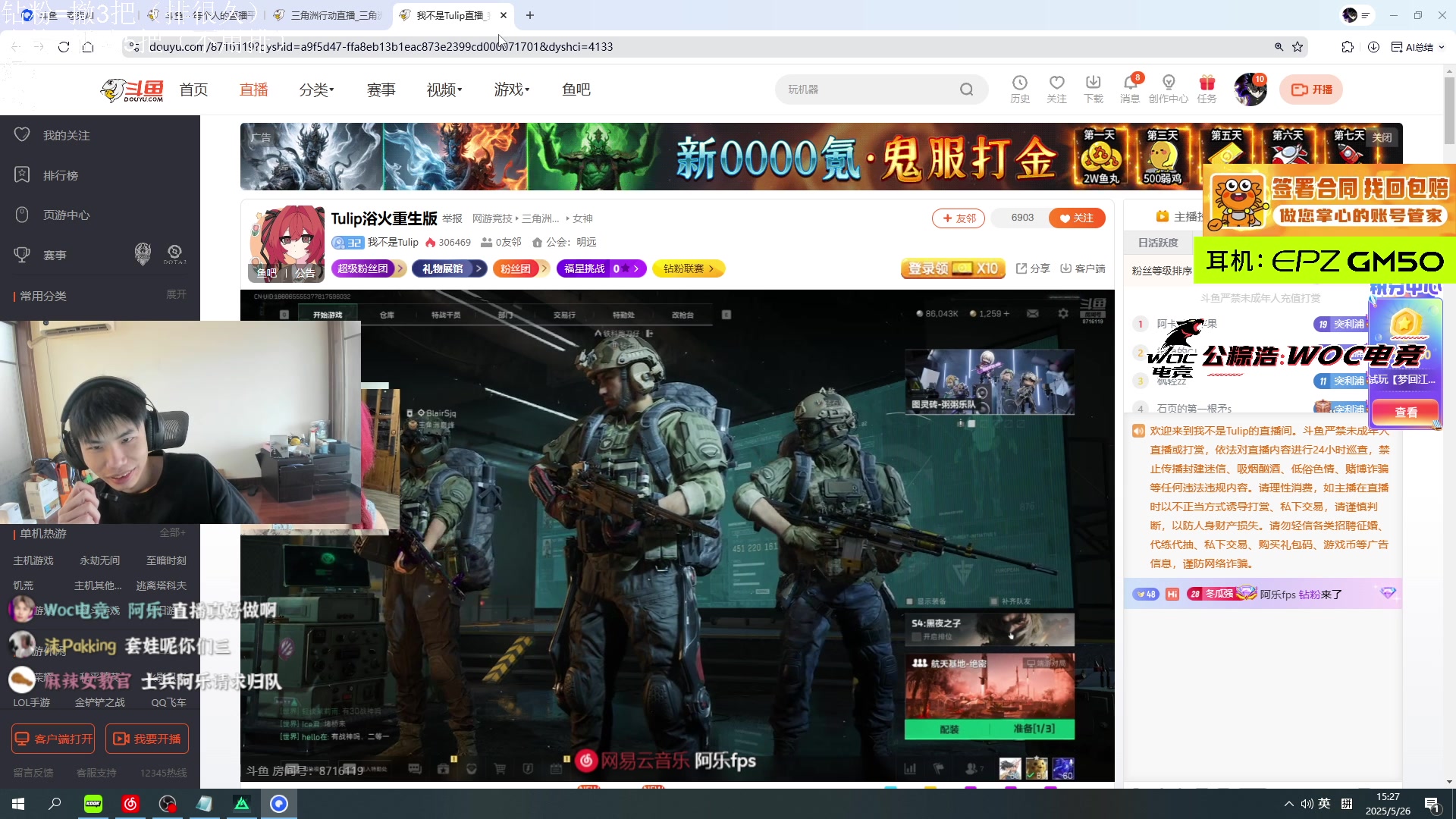The image size is (1456, 819).
Task: Open browser extensions puzzle icon
Action: (x=1348, y=47)
